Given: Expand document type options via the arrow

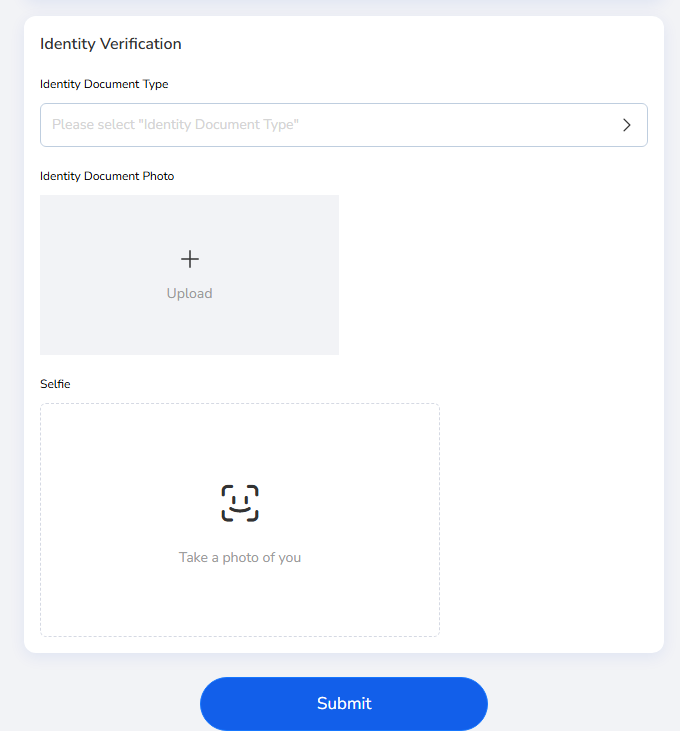Looking at the screenshot, I should 627,125.
